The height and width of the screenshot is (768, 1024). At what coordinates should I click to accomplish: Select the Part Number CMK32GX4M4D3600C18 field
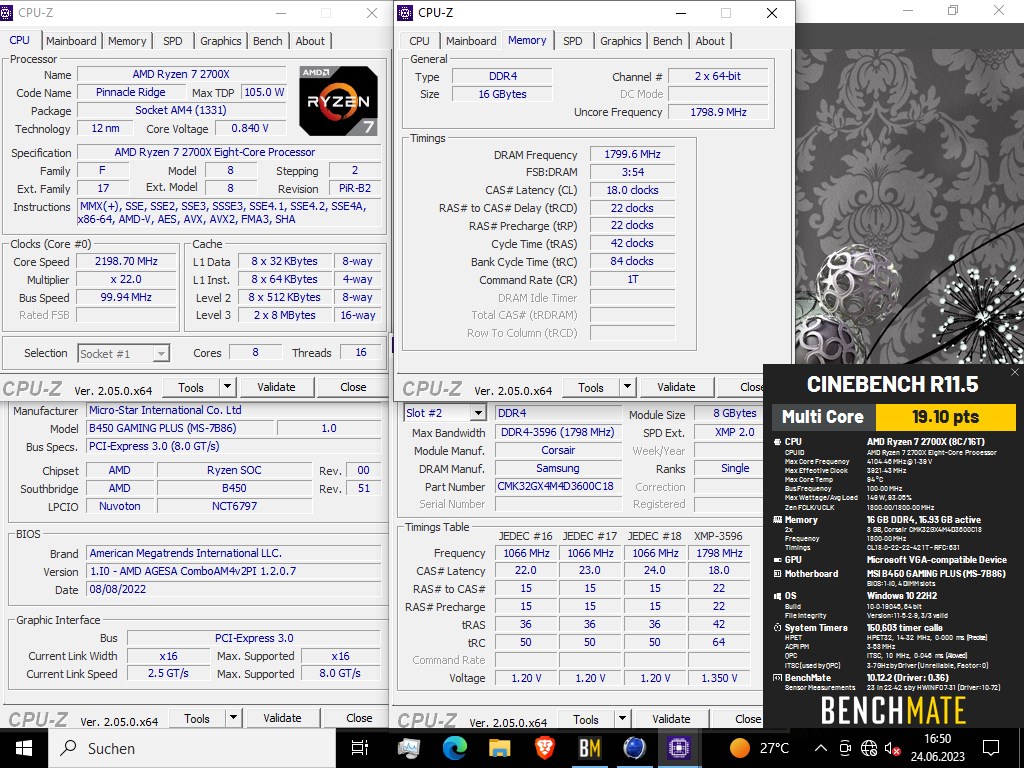[557, 486]
